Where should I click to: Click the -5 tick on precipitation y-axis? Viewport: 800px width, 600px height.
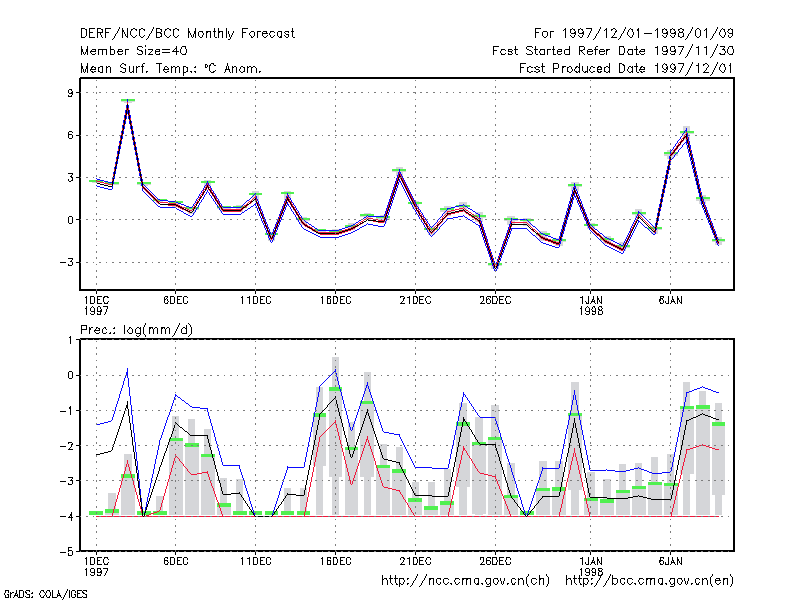pyautogui.click(x=66, y=552)
